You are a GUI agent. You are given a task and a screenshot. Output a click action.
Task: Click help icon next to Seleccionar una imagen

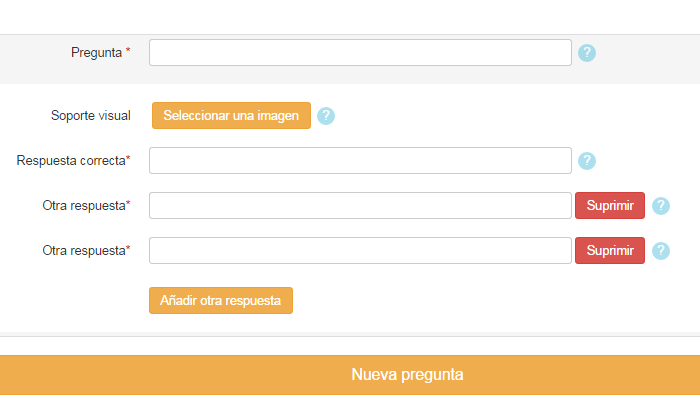(x=326, y=116)
